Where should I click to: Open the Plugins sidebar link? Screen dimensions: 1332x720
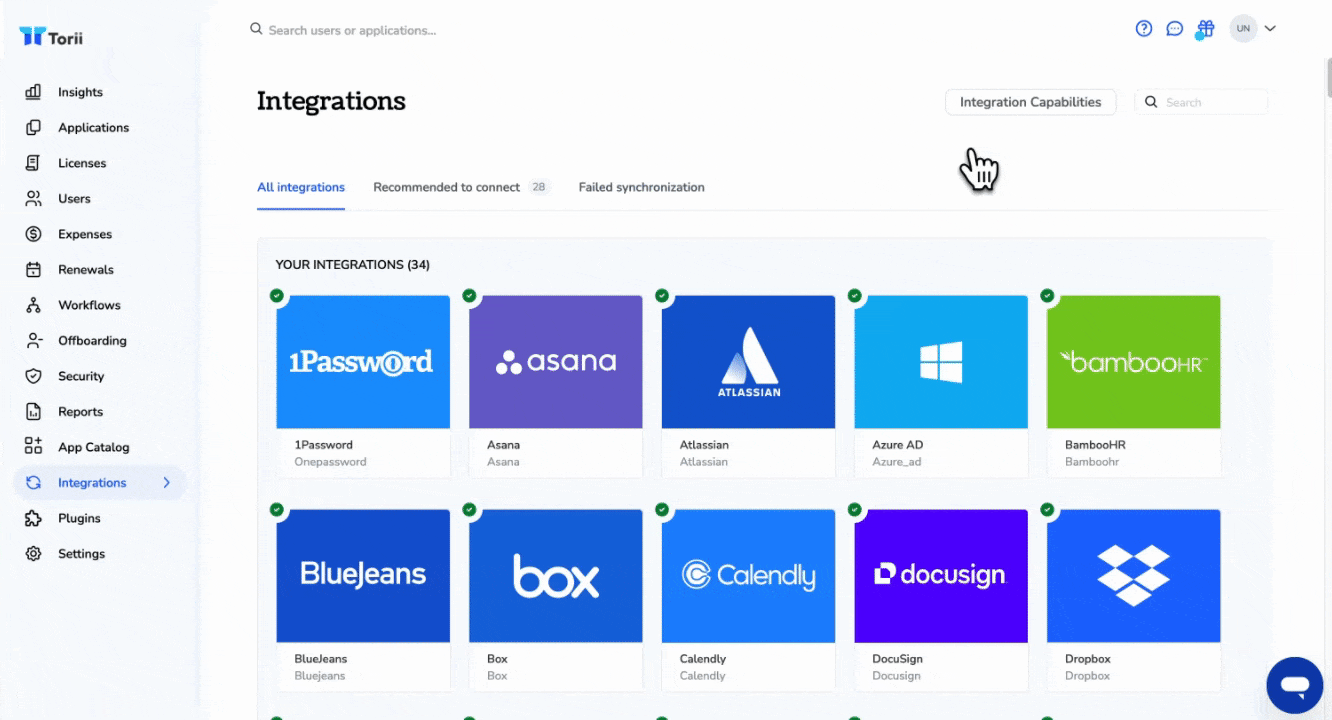(x=79, y=518)
